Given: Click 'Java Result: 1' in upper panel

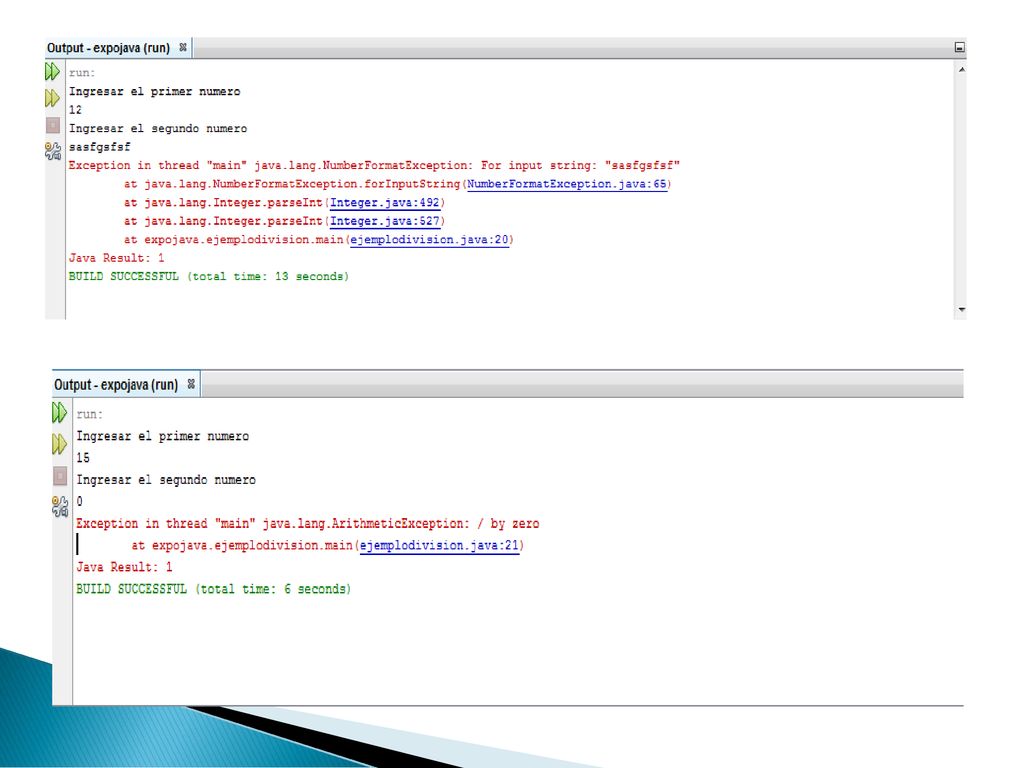Looking at the screenshot, I should [x=116, y=258].
